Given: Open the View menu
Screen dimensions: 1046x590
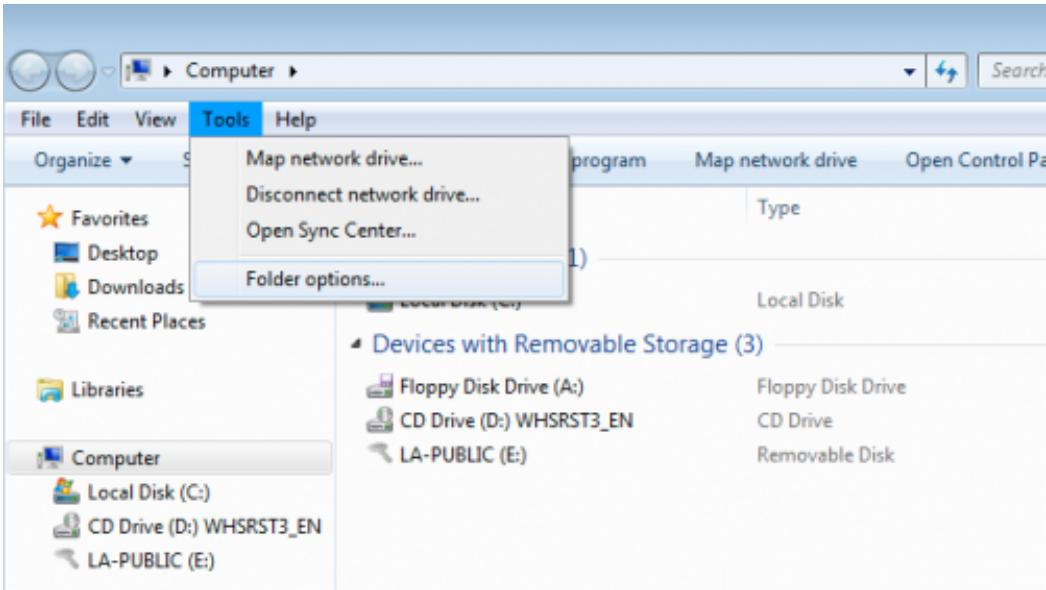Looking at the screenshot, I should [155, 119].
